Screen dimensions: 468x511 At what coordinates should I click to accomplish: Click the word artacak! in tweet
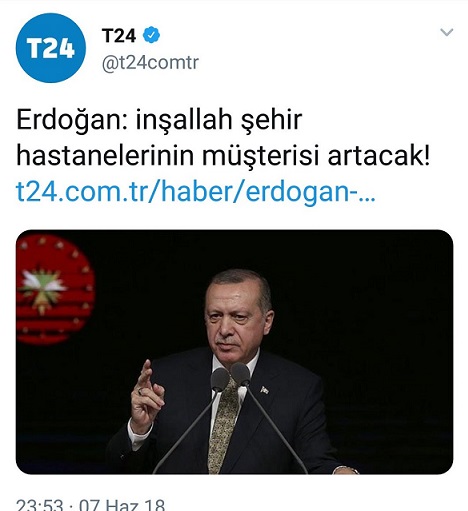(x=379, y=156)
